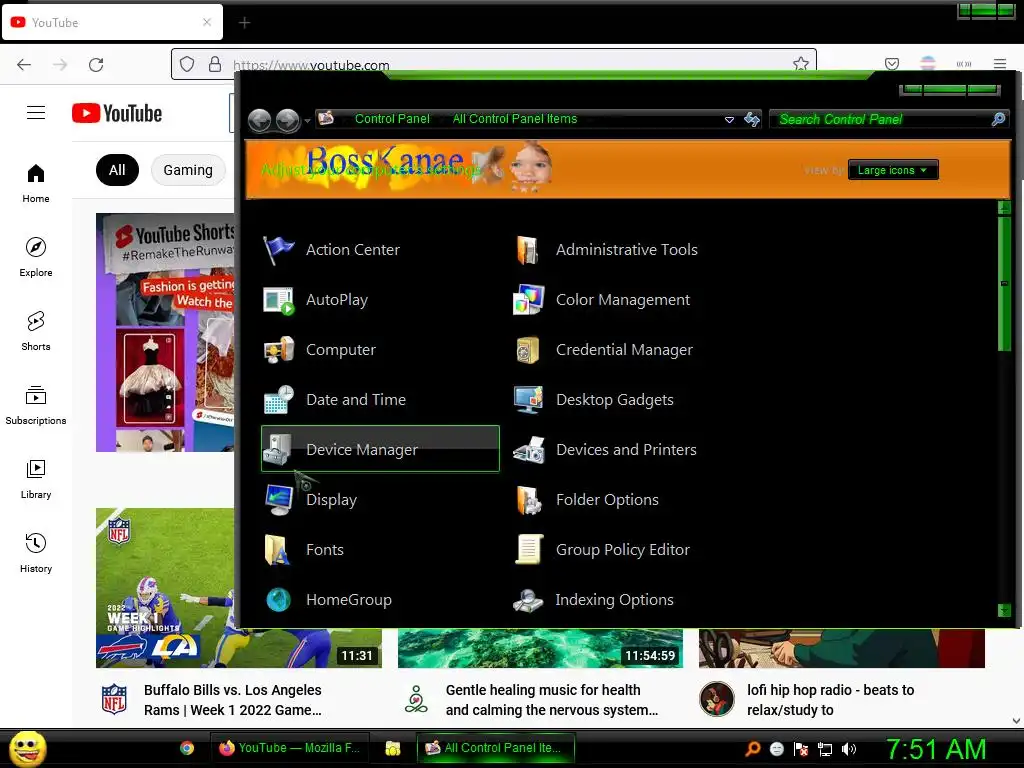Click the 7:51 AM taskbar clock

pos(936,749)
